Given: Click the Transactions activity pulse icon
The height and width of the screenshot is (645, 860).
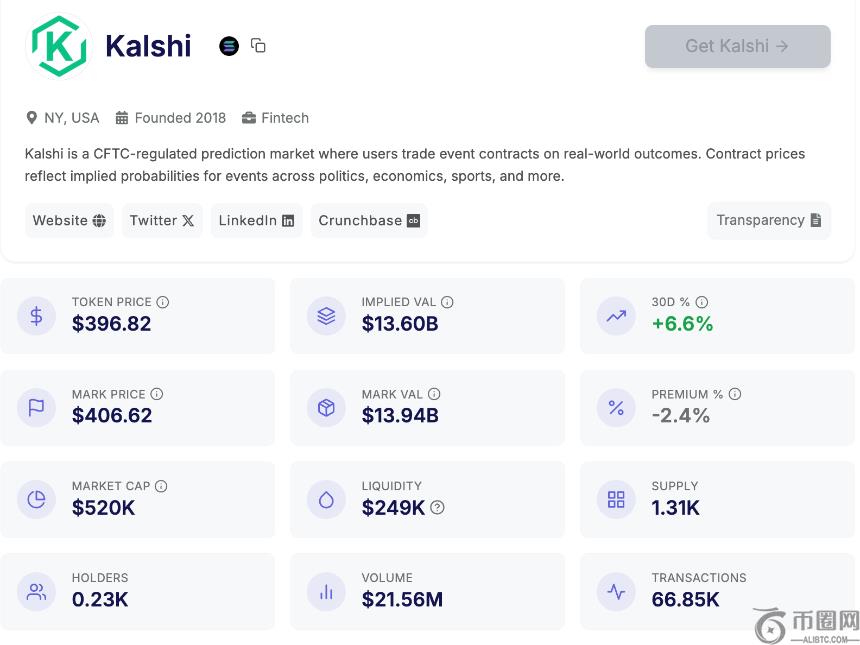Looking at the screenshot, I should click(616, 591).
